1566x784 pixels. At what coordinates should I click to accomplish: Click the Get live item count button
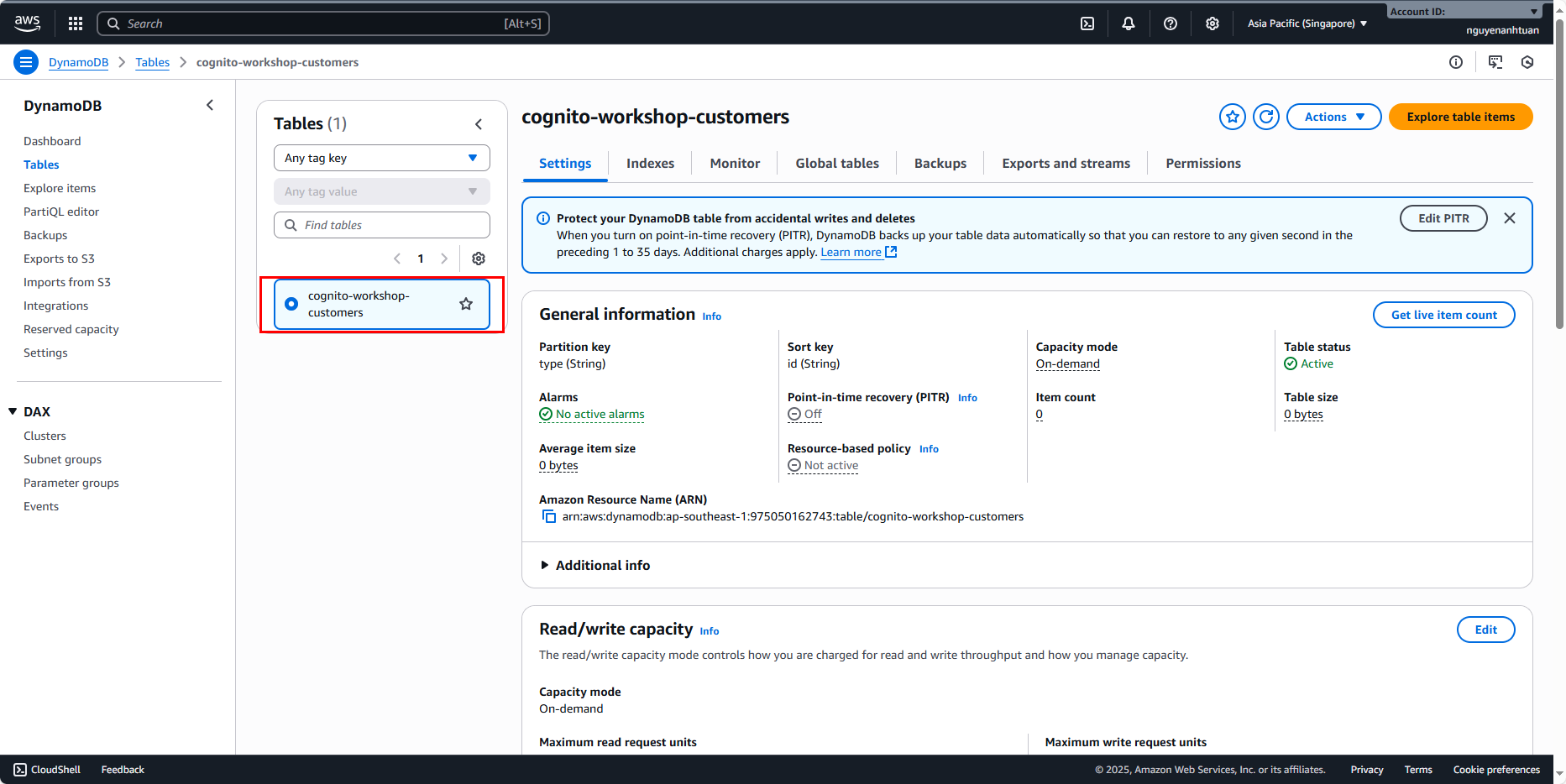1443,315
